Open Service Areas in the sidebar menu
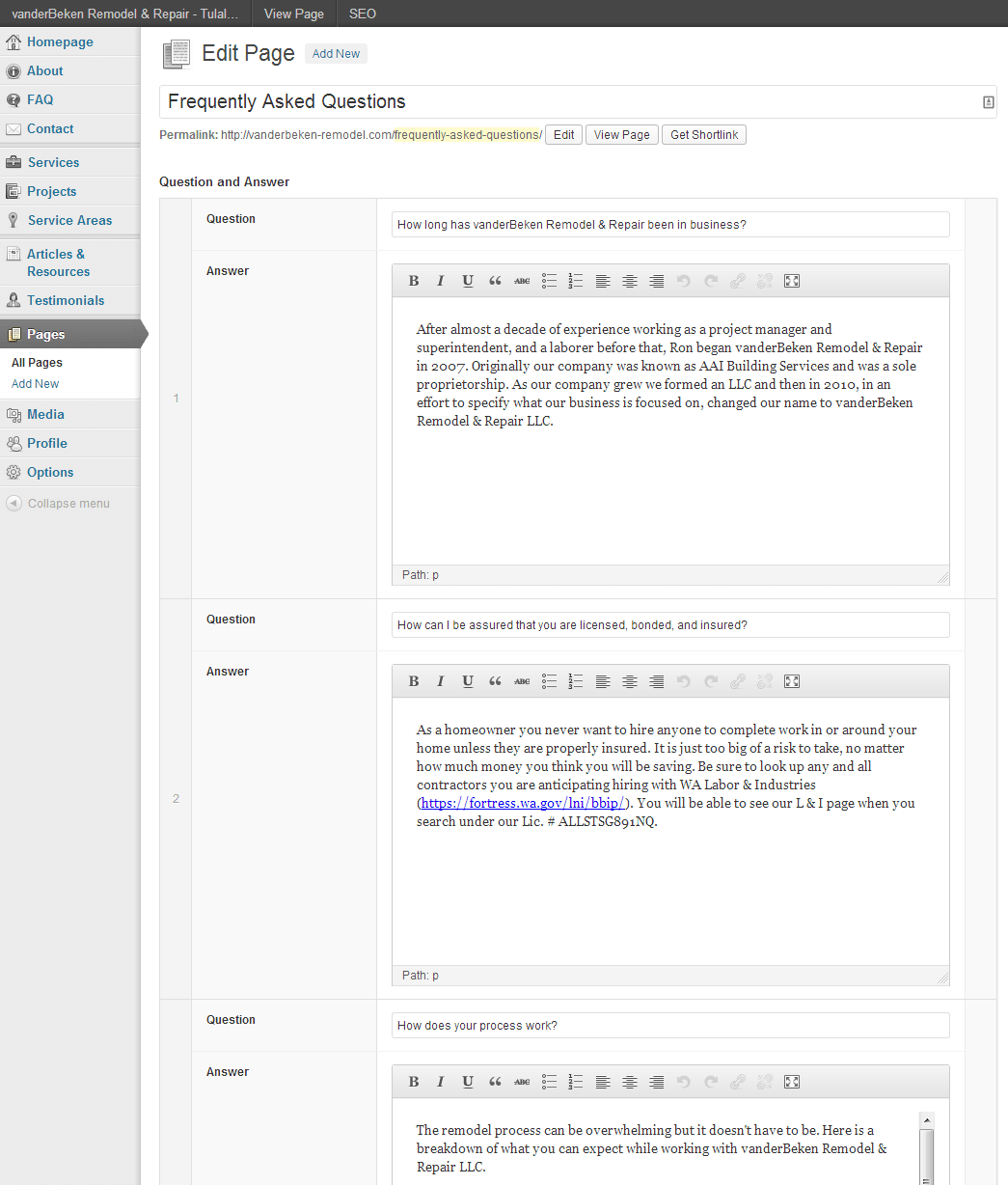The height and width of the screenshot is (1185, 1008). pyautogui.click(x=69, y=220)
